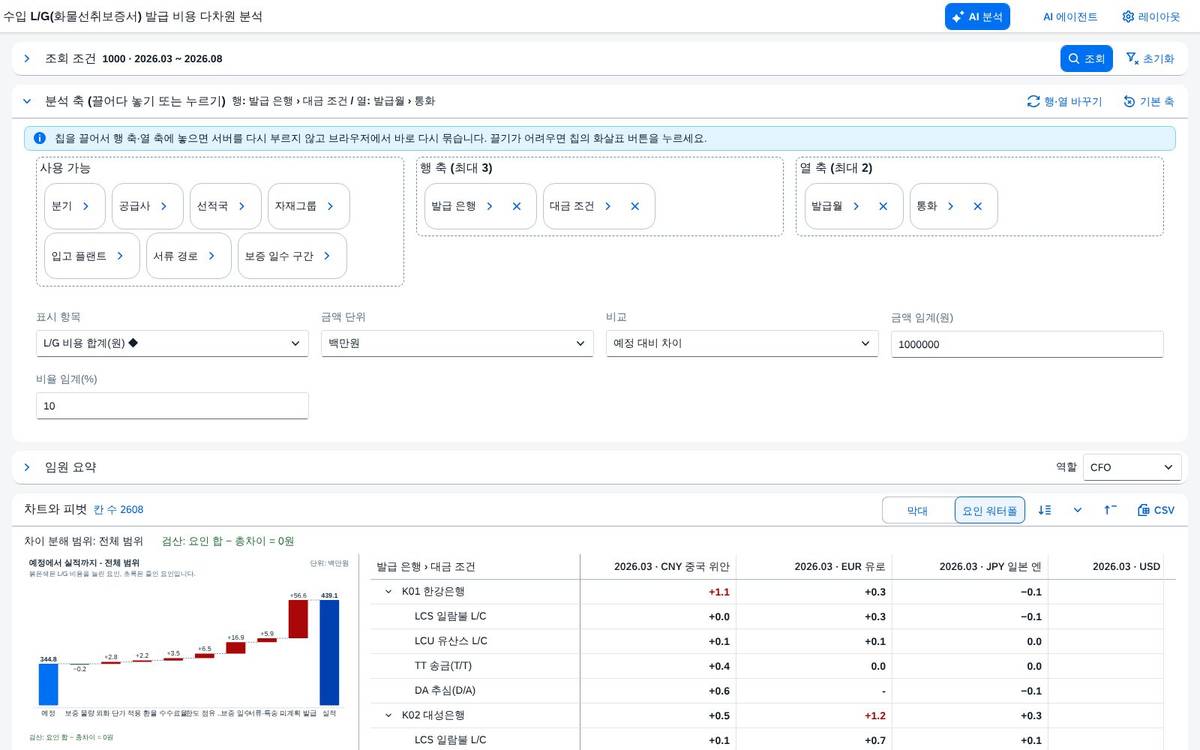Click the 금액 임계(원) input field
Viewport: 1200px width, 750px height.
tap(1027, 344)
